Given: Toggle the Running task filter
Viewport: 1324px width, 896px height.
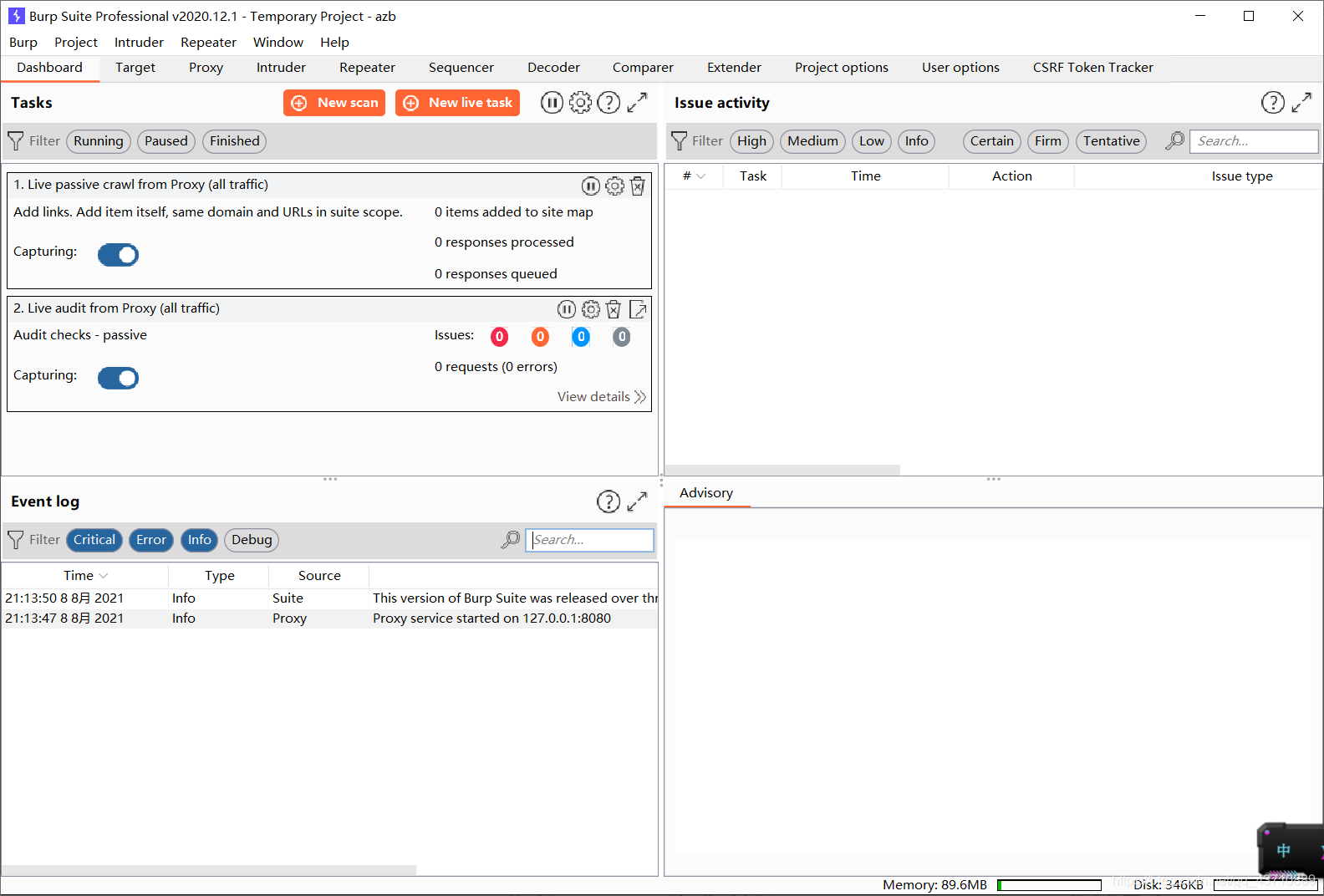Looking at the screenshot, I should (x=99, y=141).
